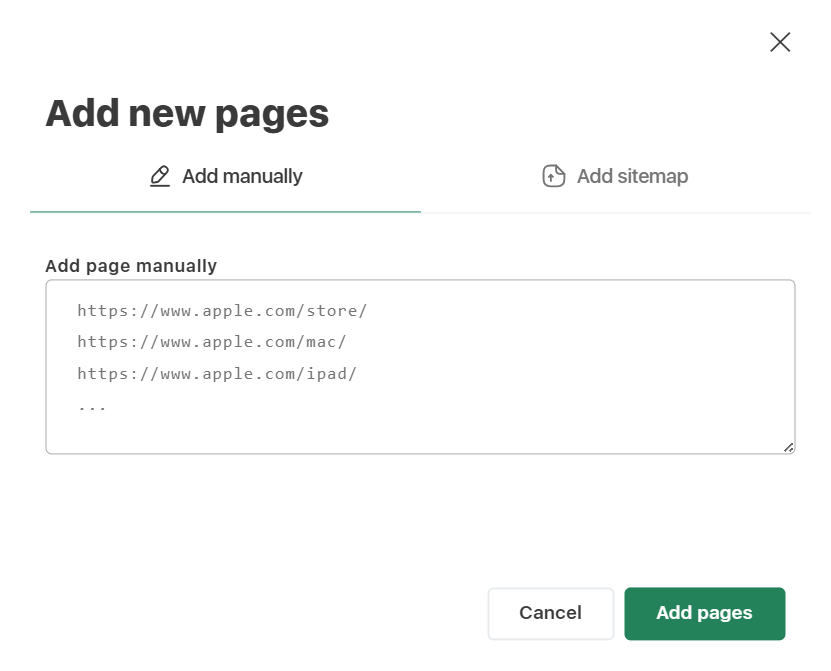The height and width of the screenshot is (671, 831).
Task: Click the pencil icon beside Add manually
Action: coord(160,177)
